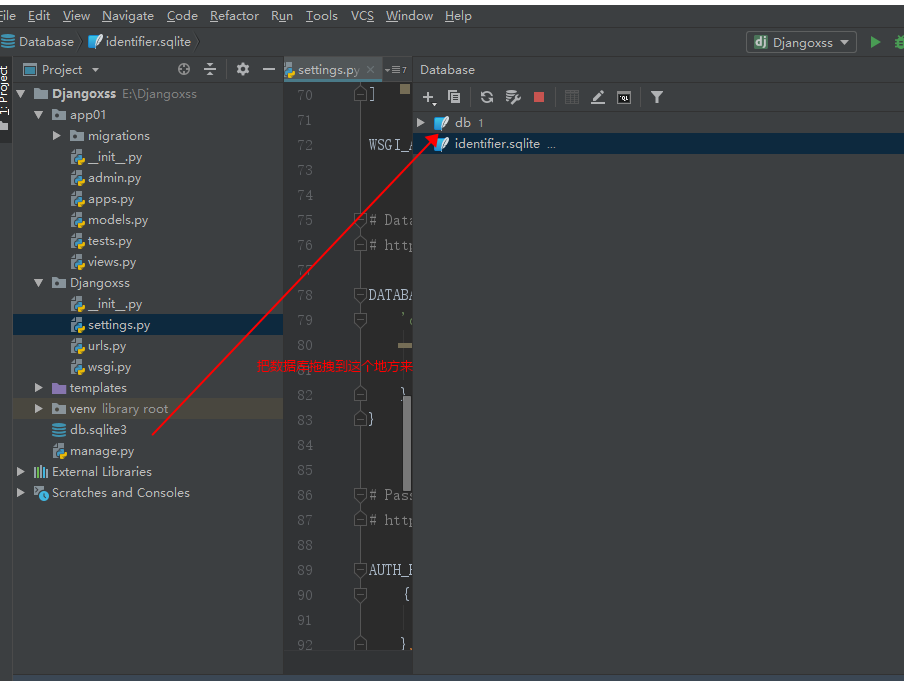Select db.sqlite3 file in the project tree
The width and height of the screenshot is (904, 681).
coord(98,430)
